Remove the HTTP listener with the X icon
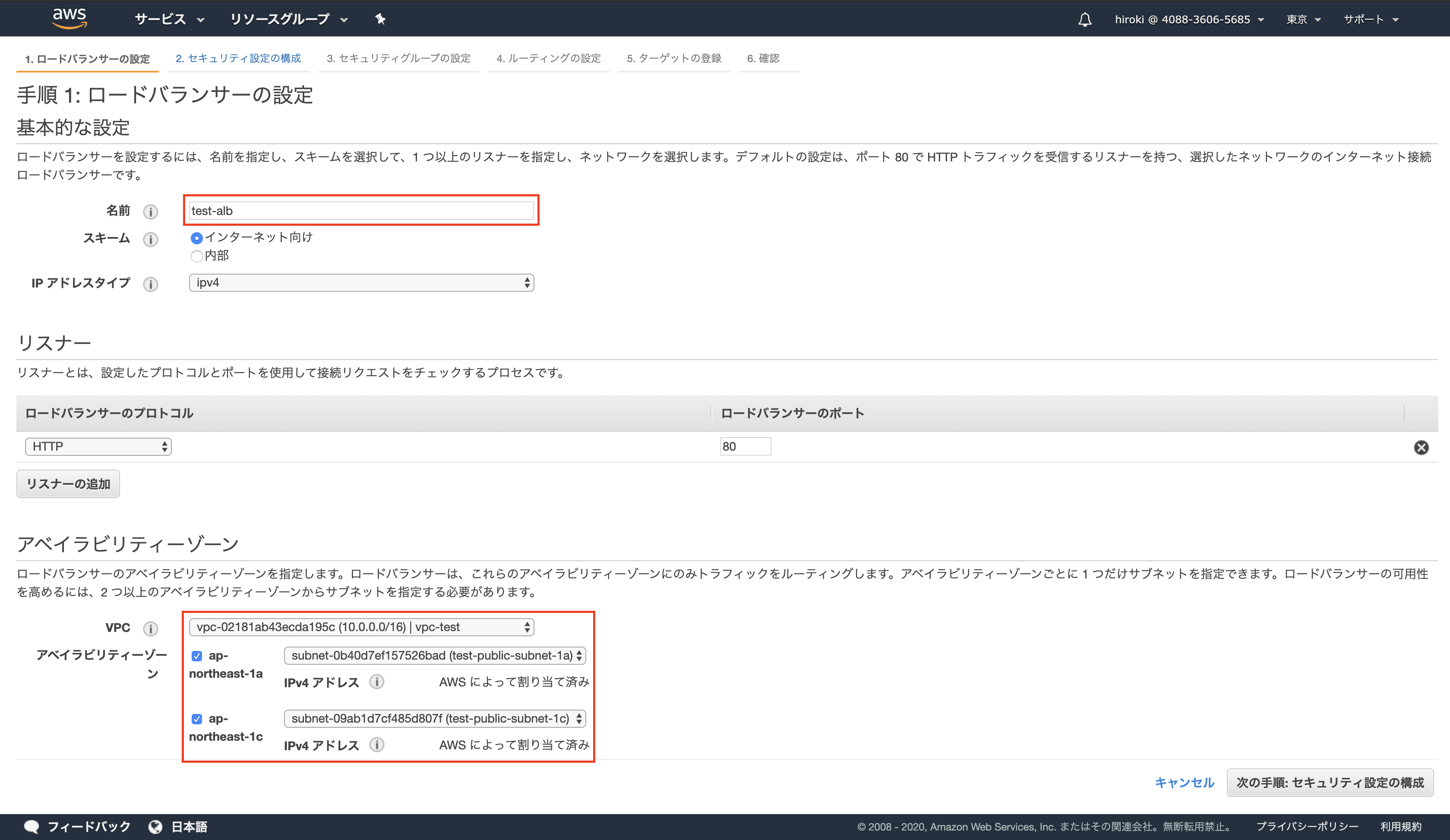 click(x=1422, y=447)
